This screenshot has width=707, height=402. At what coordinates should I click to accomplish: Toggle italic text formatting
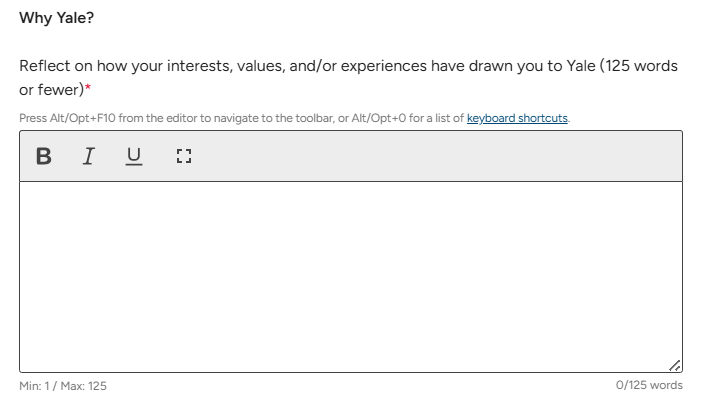pyautogui.click(x=89, y=156)
